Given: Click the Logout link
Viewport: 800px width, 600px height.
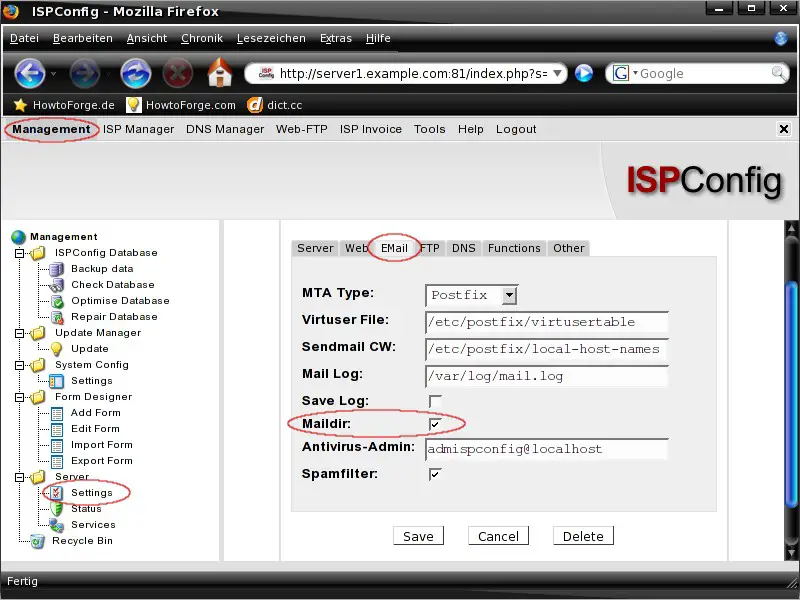Looking at the screenshot, I should click(516, 129).
